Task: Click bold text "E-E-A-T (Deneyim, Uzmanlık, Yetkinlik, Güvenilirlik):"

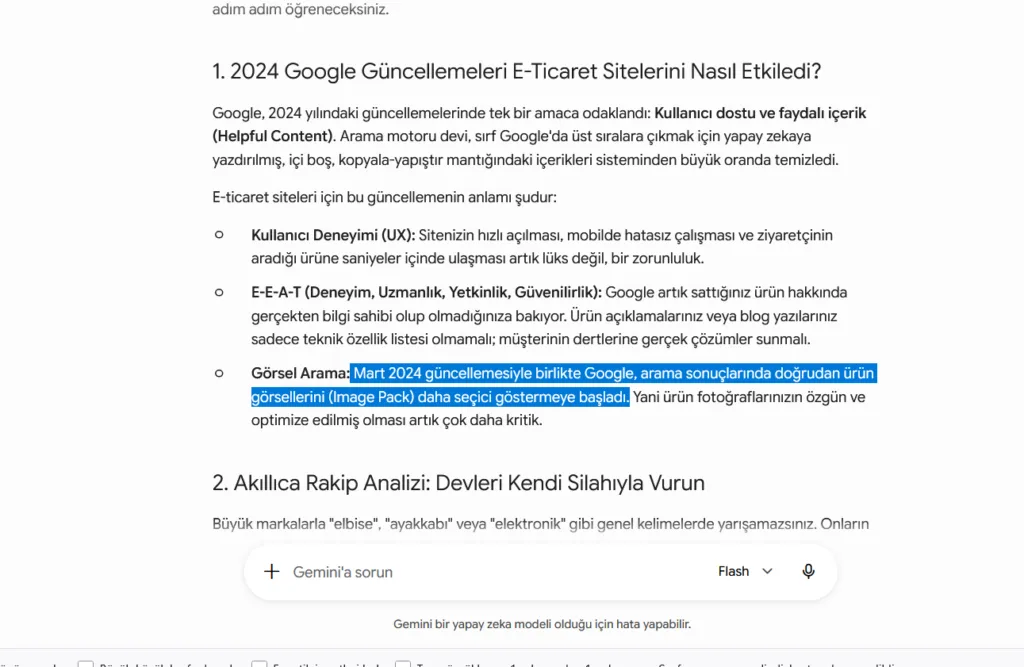Action: coord(426,292)
